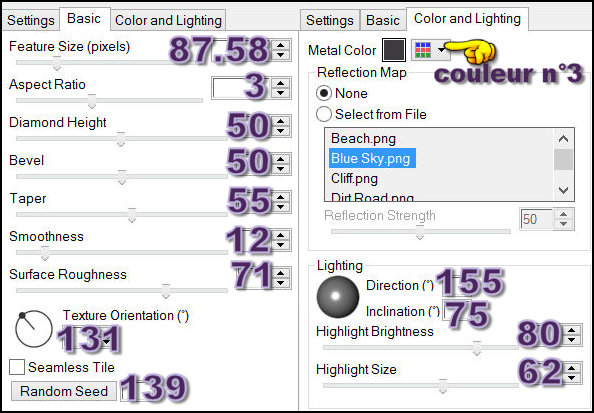This screenshot has height=413, width=594.
Task: Select Beach.png in the reflection list
Action: click(x=363, y=139)
